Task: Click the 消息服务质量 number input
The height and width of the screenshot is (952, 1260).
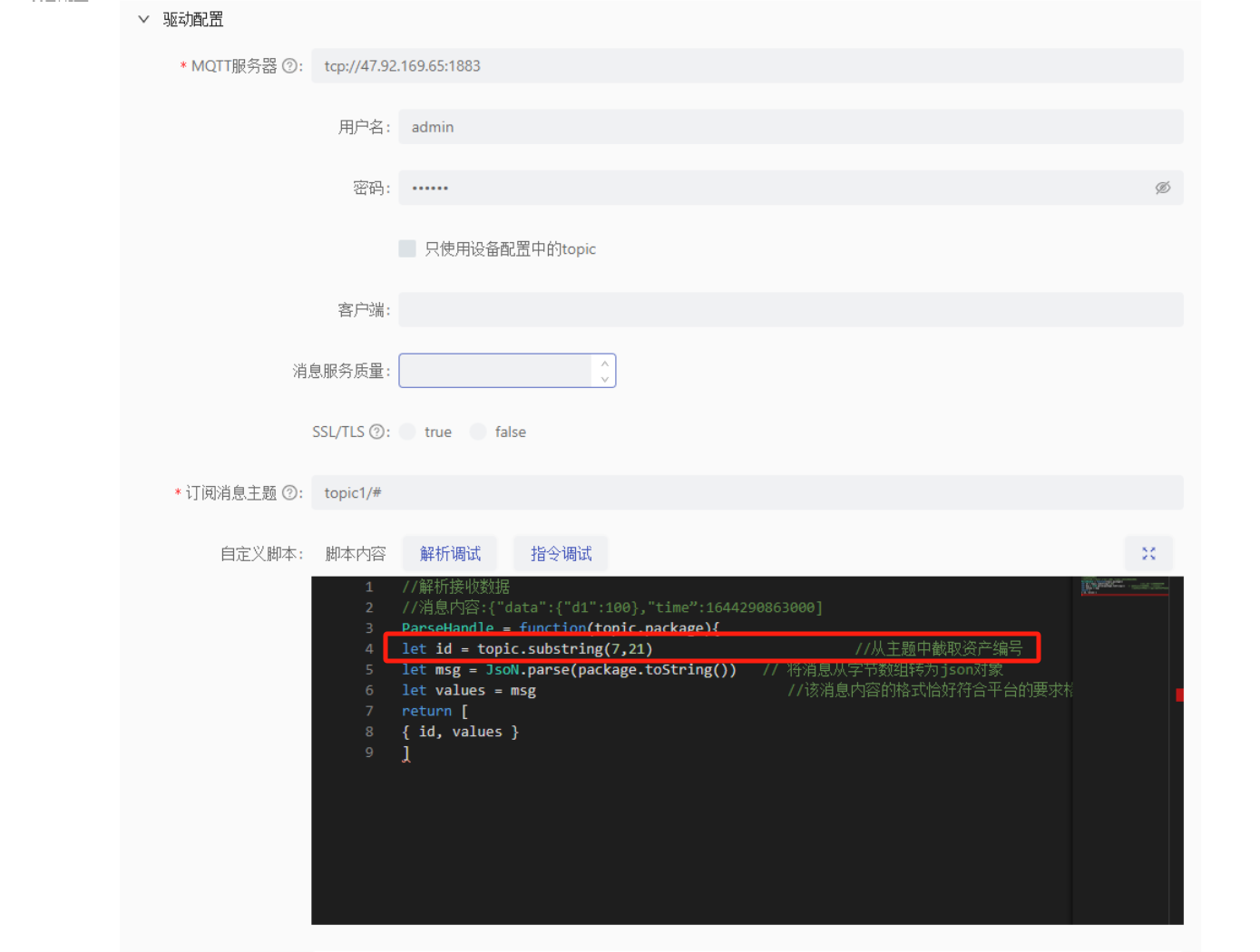Action: 495,371
